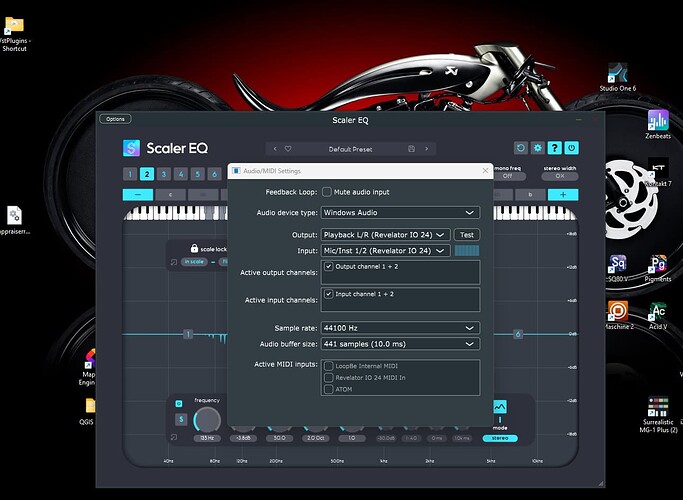Open Pigments desktop shortcut

[x=658, y=268]
